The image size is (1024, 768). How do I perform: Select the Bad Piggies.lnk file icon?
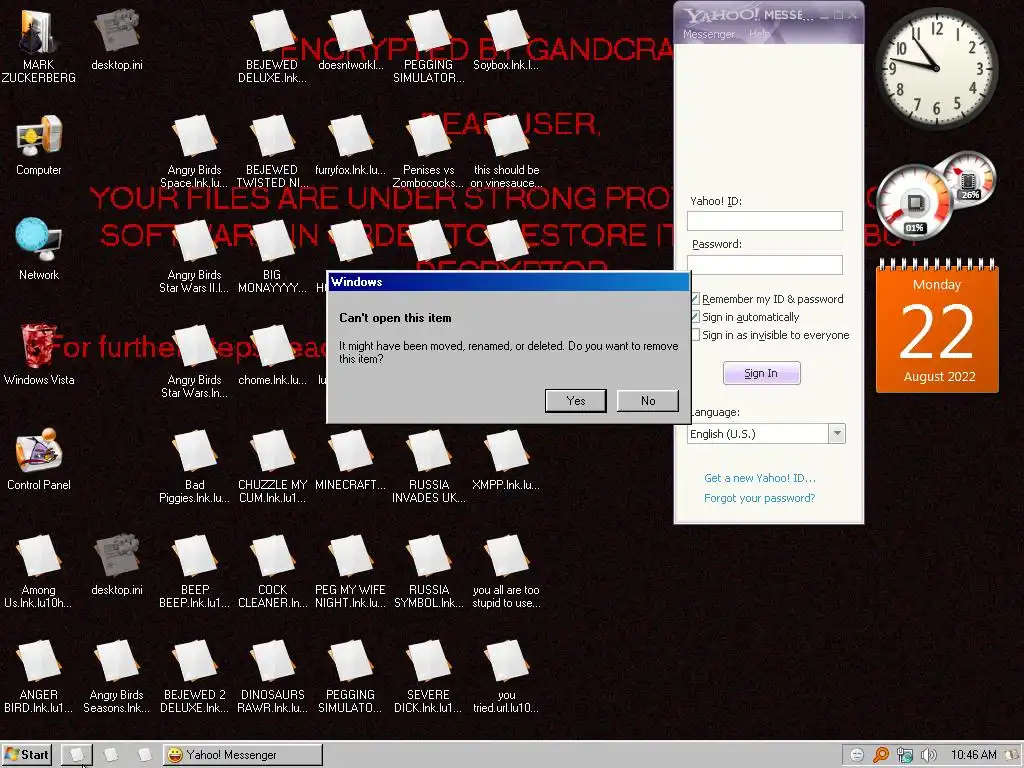195,466
